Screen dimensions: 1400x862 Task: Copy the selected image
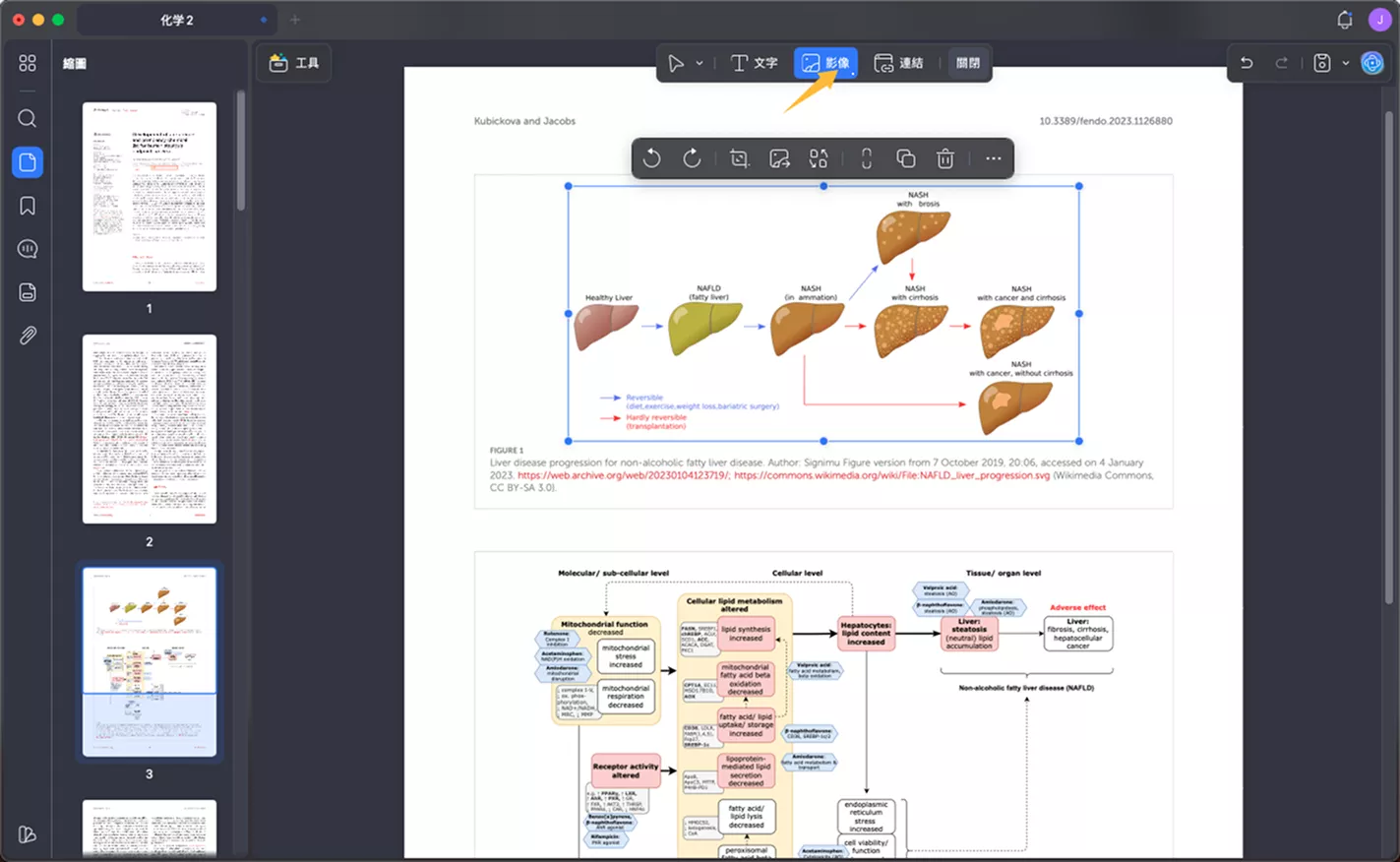pos(906,158)
